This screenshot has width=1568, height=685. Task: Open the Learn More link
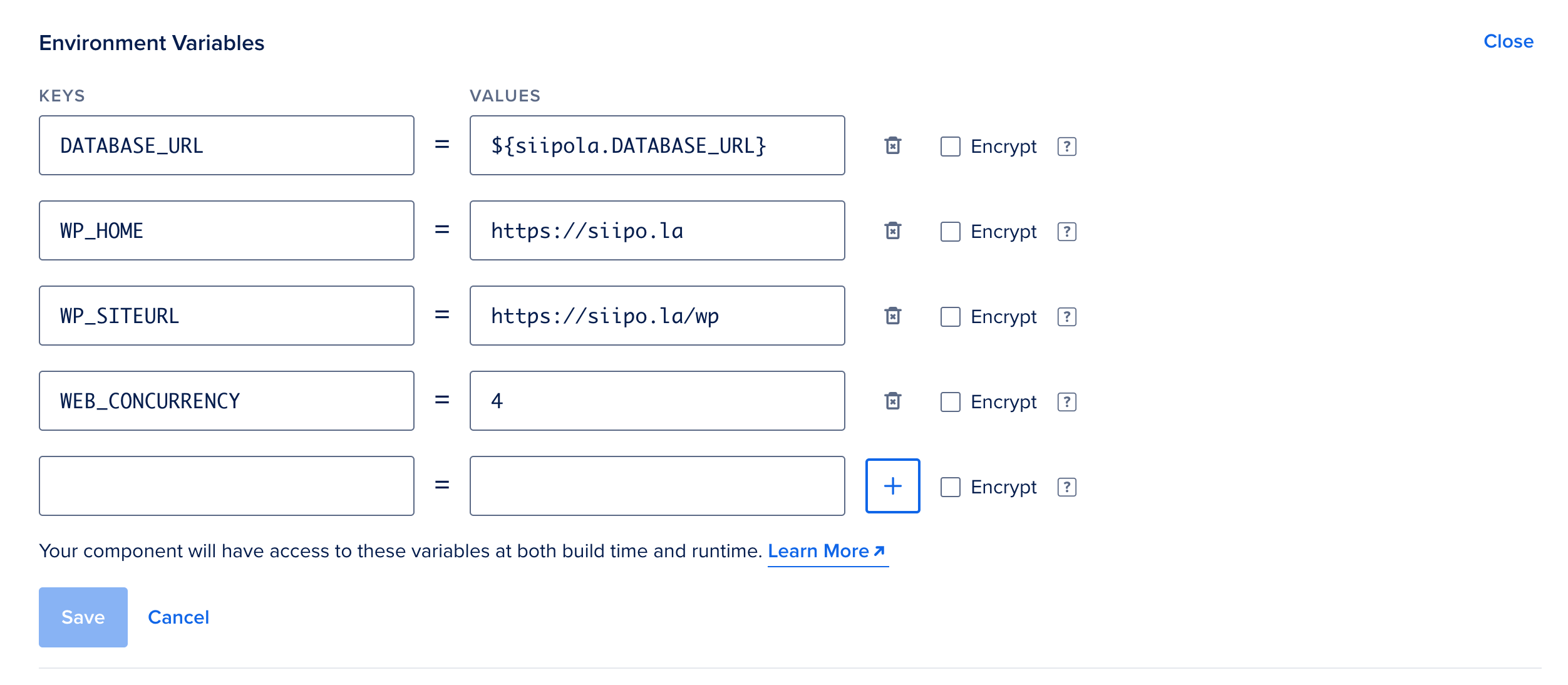pyautogui.click(x=826, y=551)
